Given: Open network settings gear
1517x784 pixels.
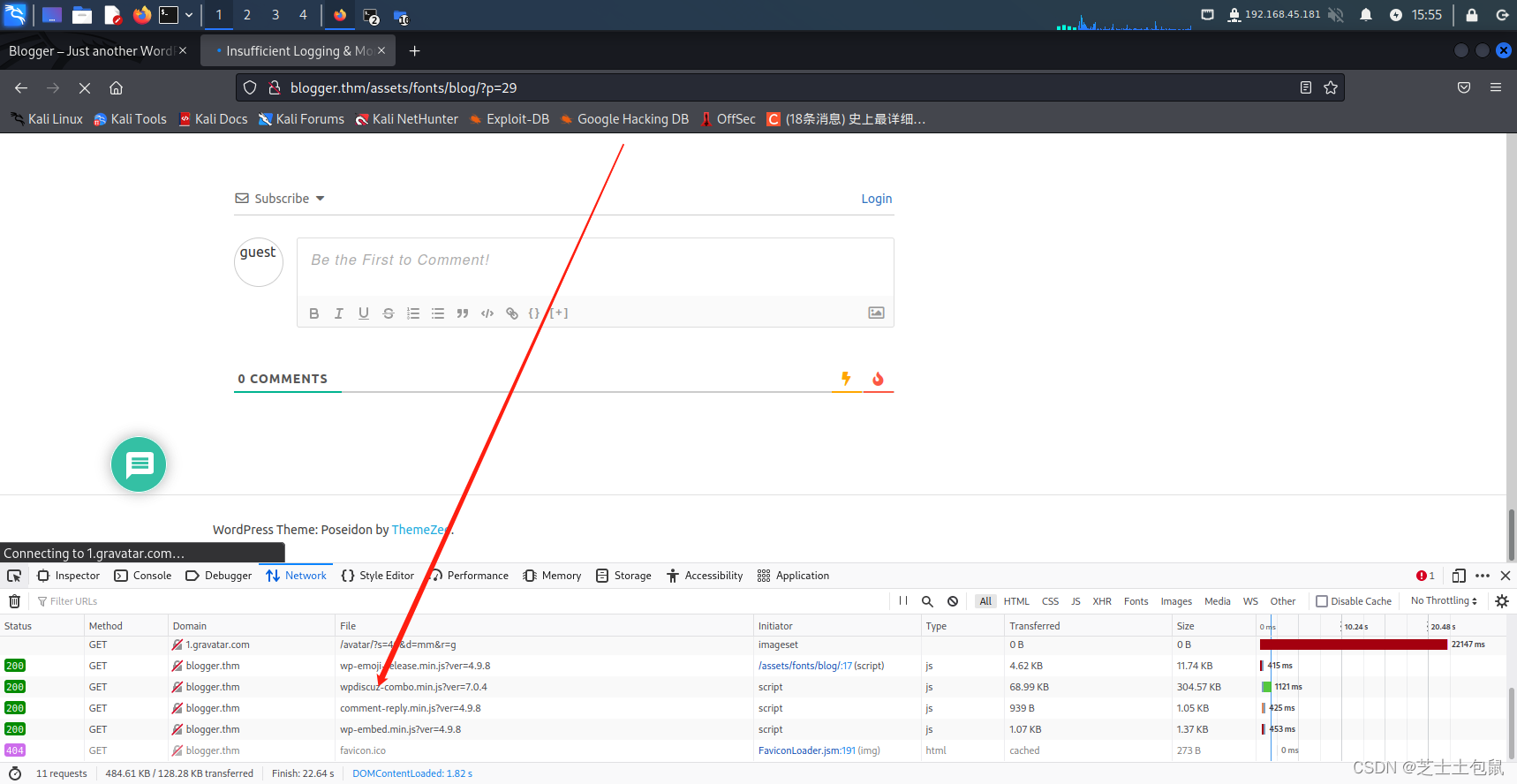Looking at the screenshot, I should click(1502, 601).
